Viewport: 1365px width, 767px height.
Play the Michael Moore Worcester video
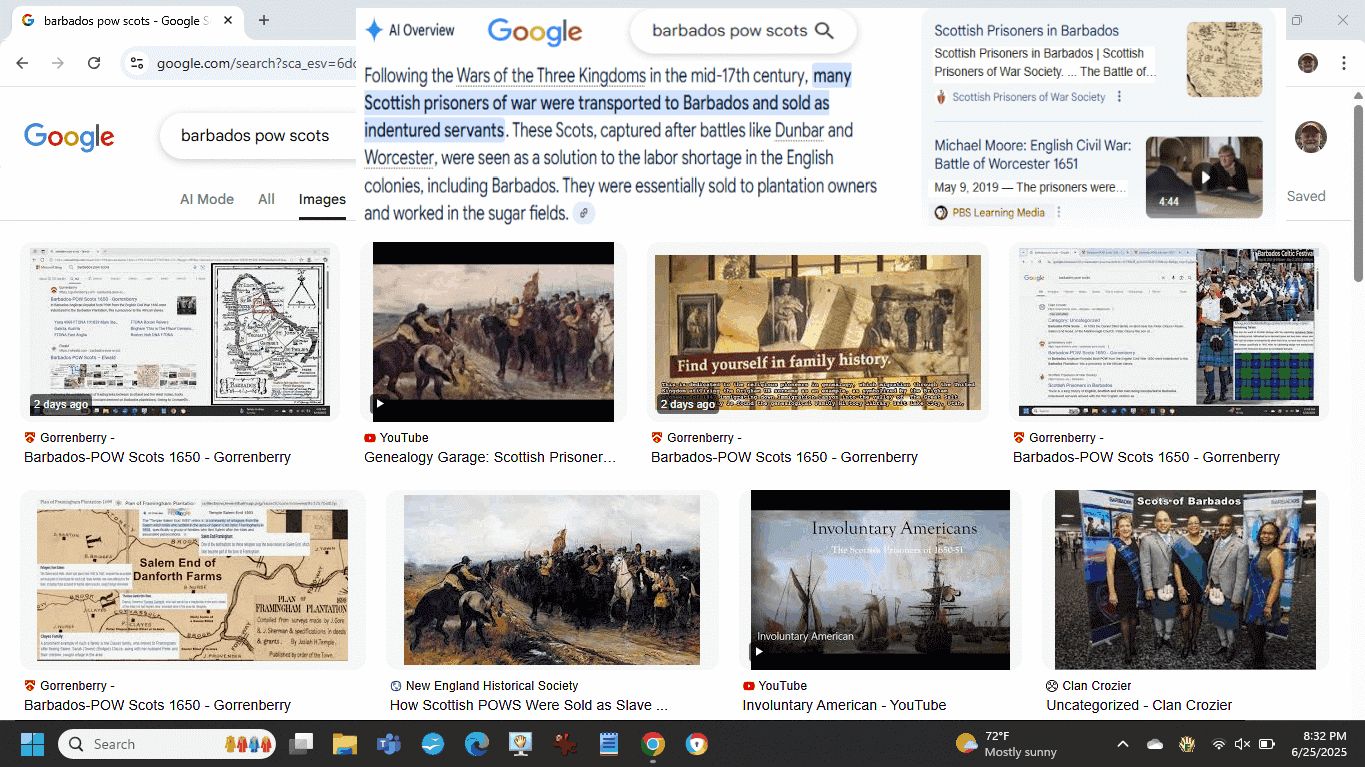click(1204, 177)
